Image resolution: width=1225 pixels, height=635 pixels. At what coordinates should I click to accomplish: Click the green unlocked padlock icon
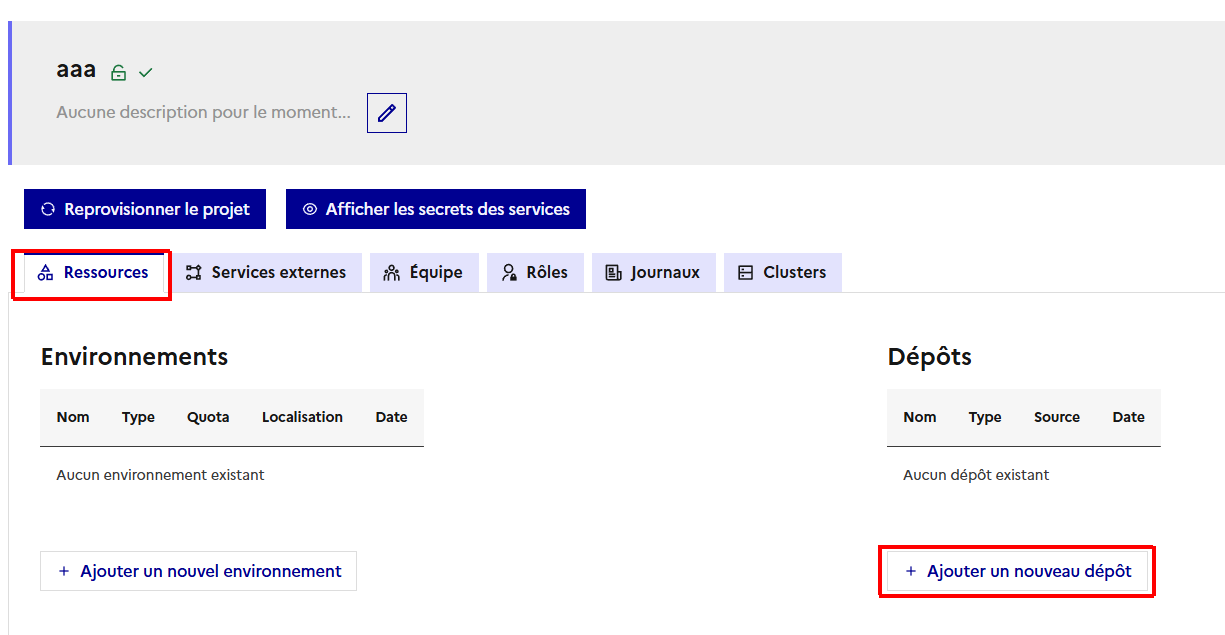click(119, 73)
